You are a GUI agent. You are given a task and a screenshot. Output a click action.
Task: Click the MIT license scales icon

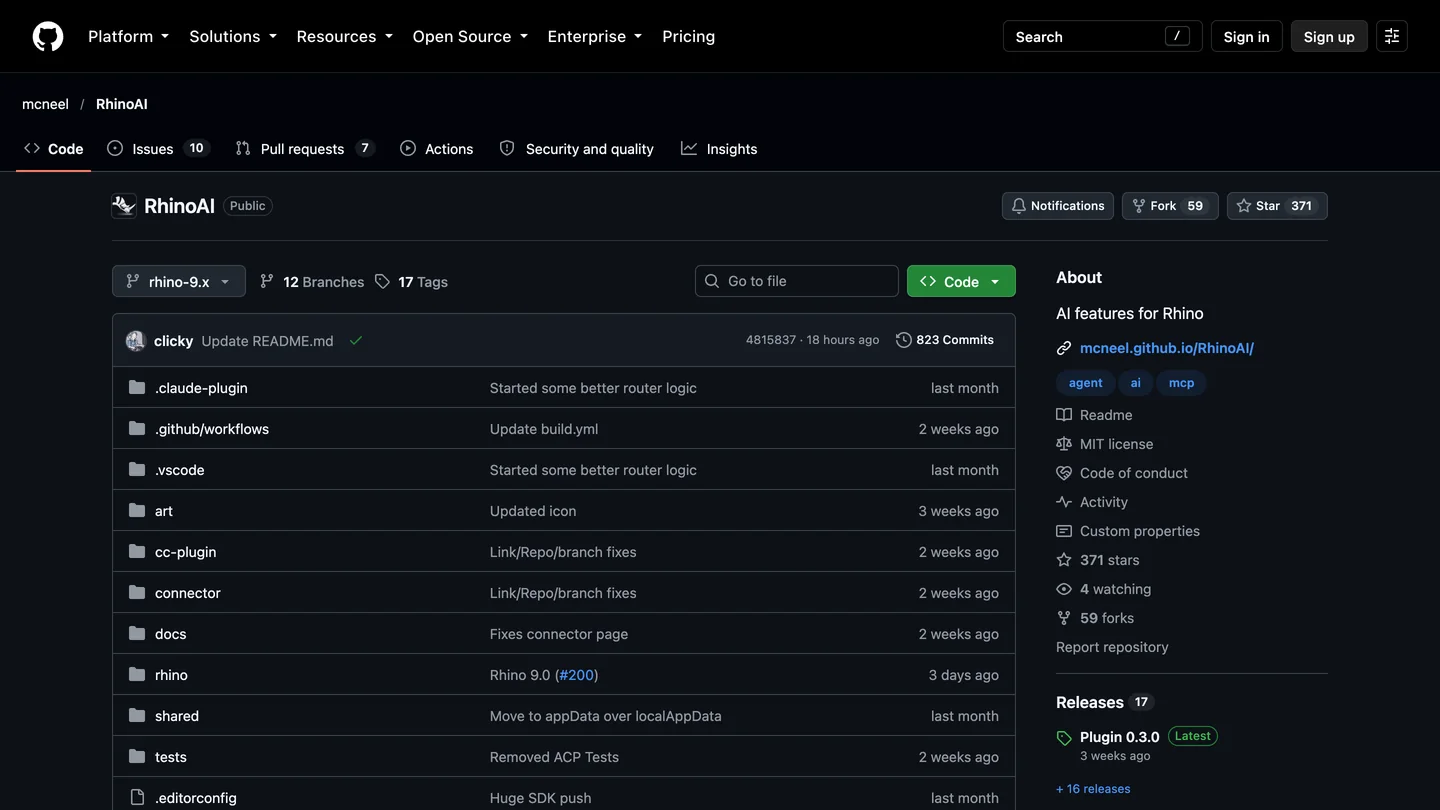coord(1064,444)
